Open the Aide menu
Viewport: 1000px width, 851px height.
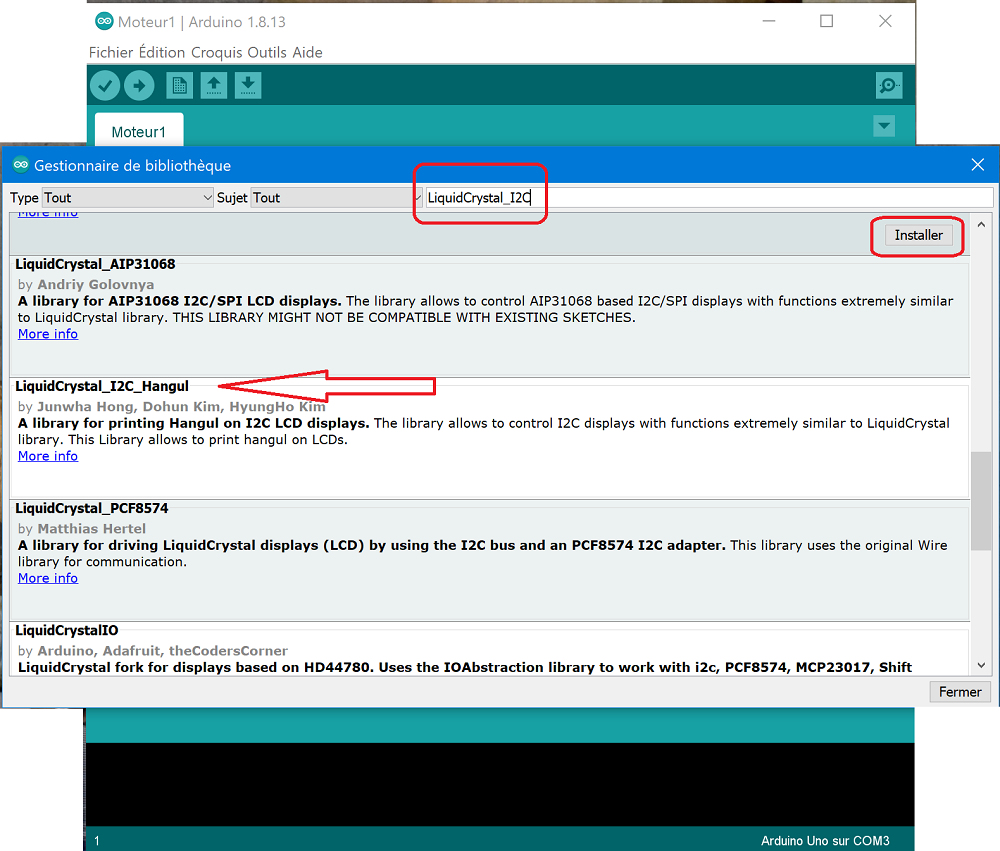[307, 52]
